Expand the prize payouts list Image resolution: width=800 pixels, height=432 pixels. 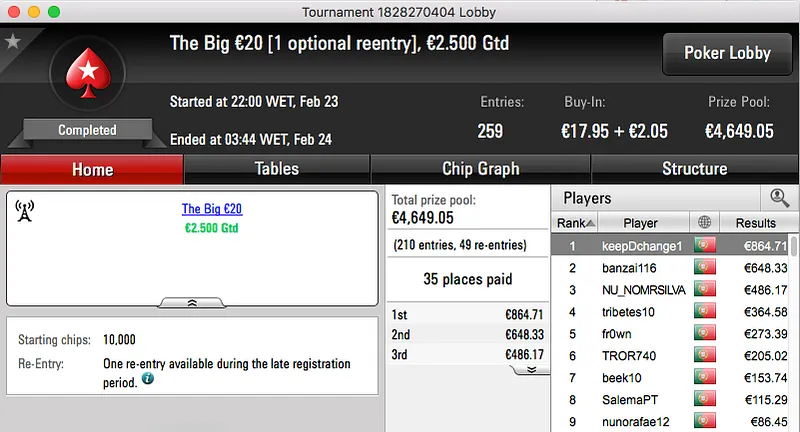tap(531, 369)
